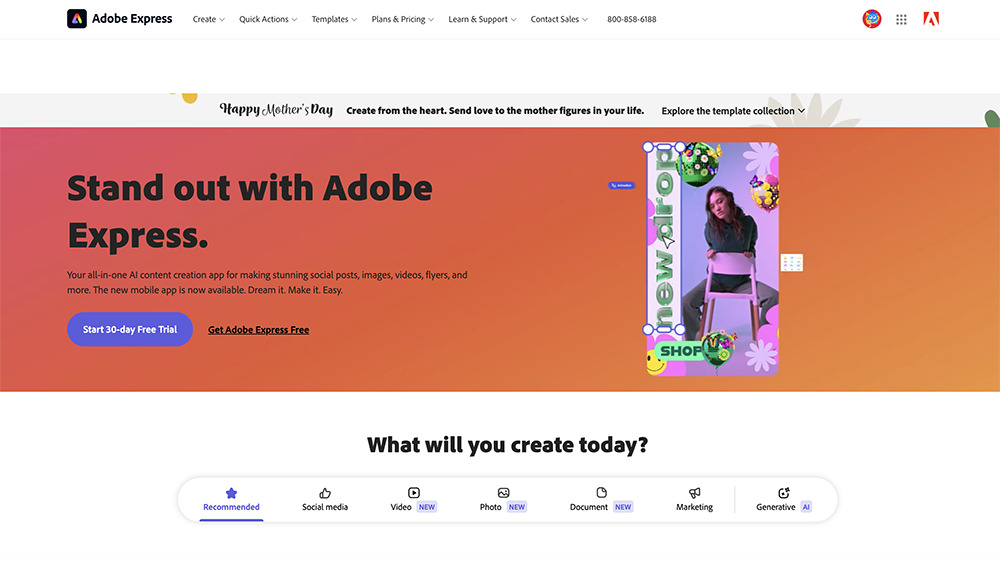Switch to the Video tab
The width and height of the screenshot is (1000, 562).
pyautogui.click(x=414, y=499)
